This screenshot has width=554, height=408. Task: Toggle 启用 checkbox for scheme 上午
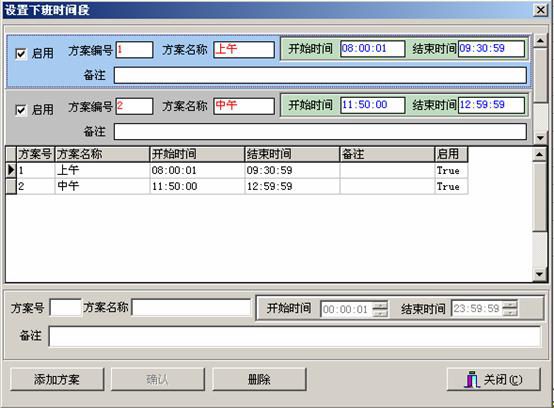(x=21, y=54)
